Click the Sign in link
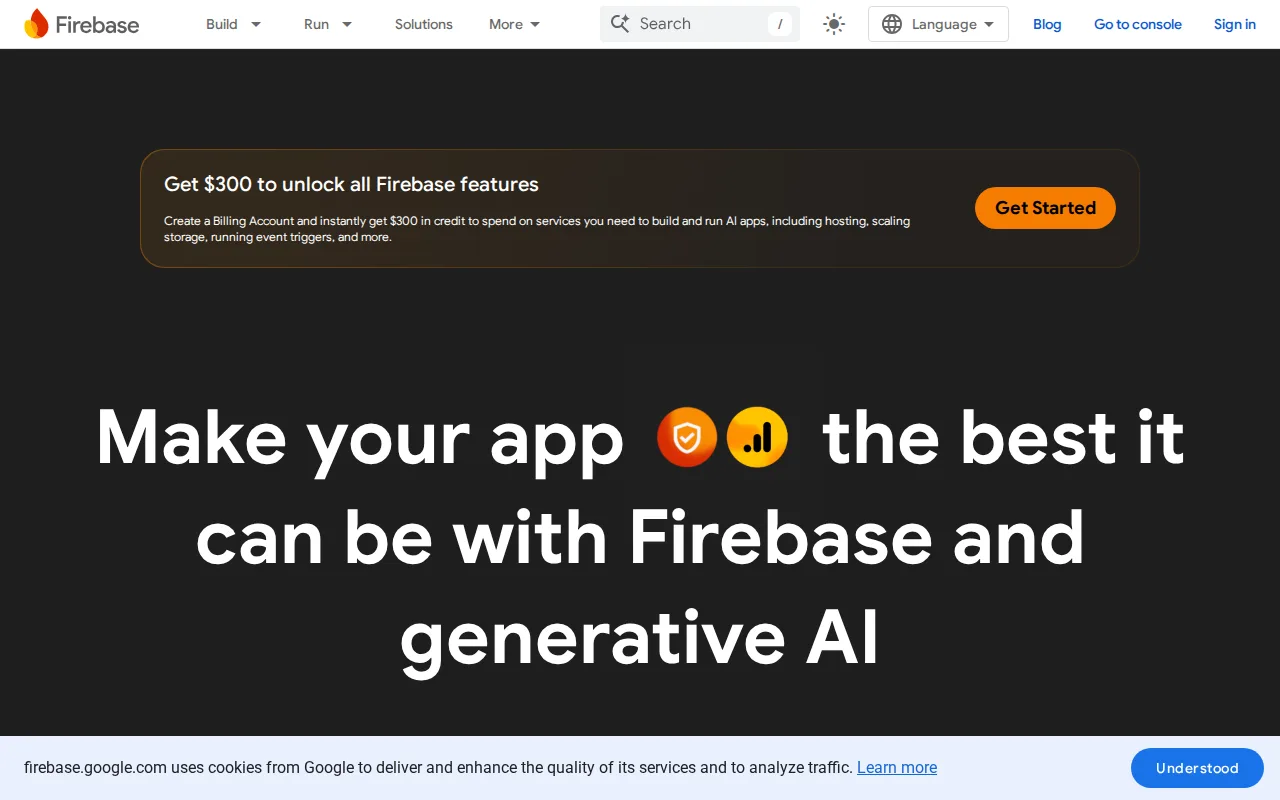 click(x=1235, y=24)
